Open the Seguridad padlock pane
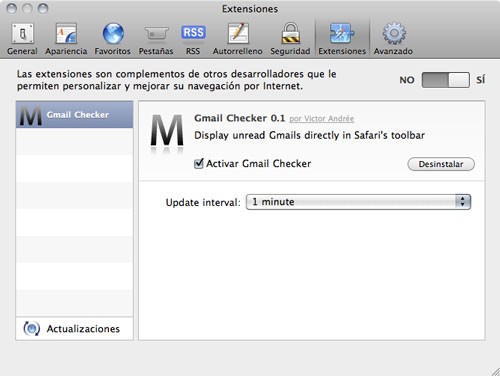Image resolution: width=500 pixels, height=376 pixels. [x=290, y=39]
